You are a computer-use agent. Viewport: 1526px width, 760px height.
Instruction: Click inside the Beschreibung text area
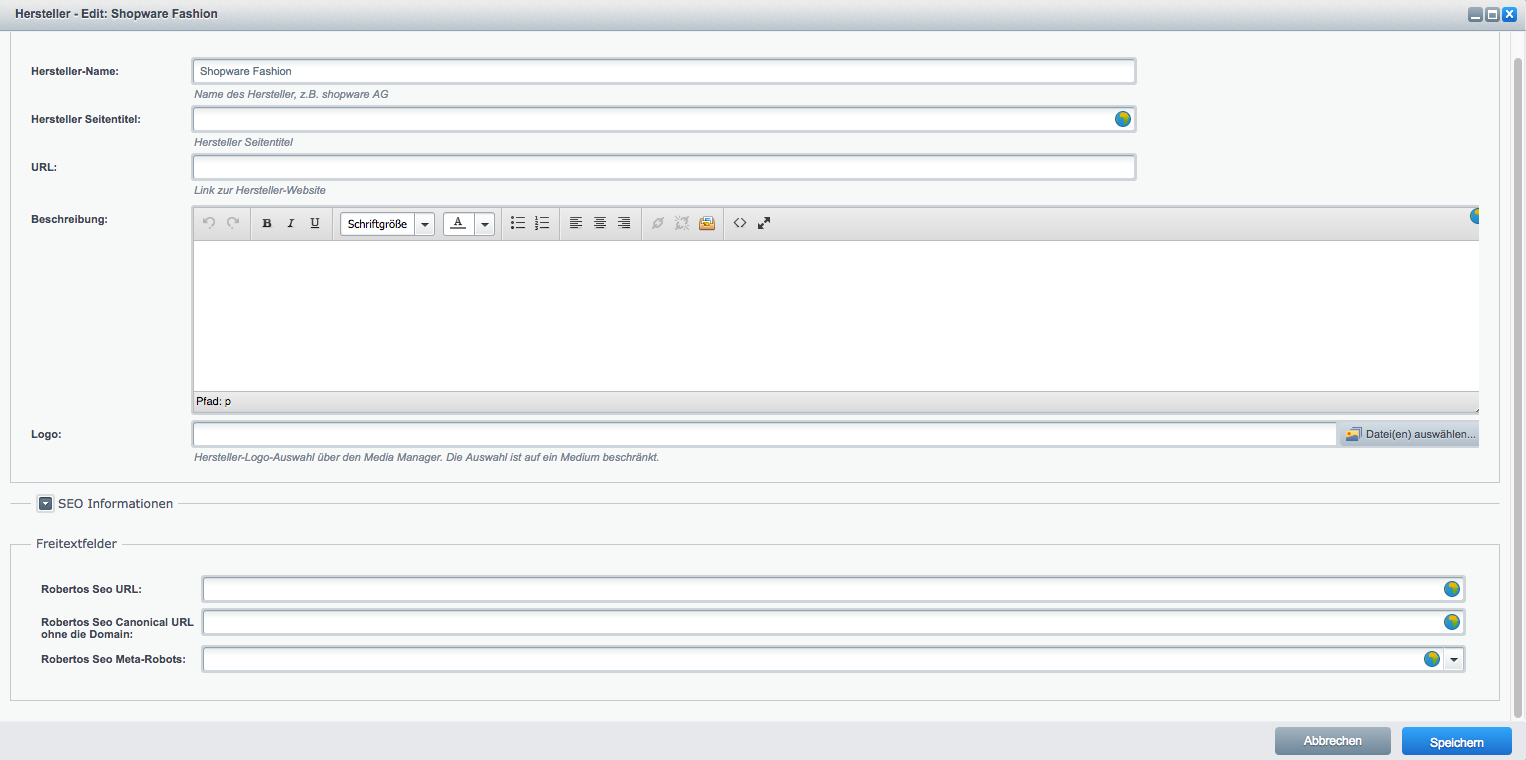click(x=836, y=316)
